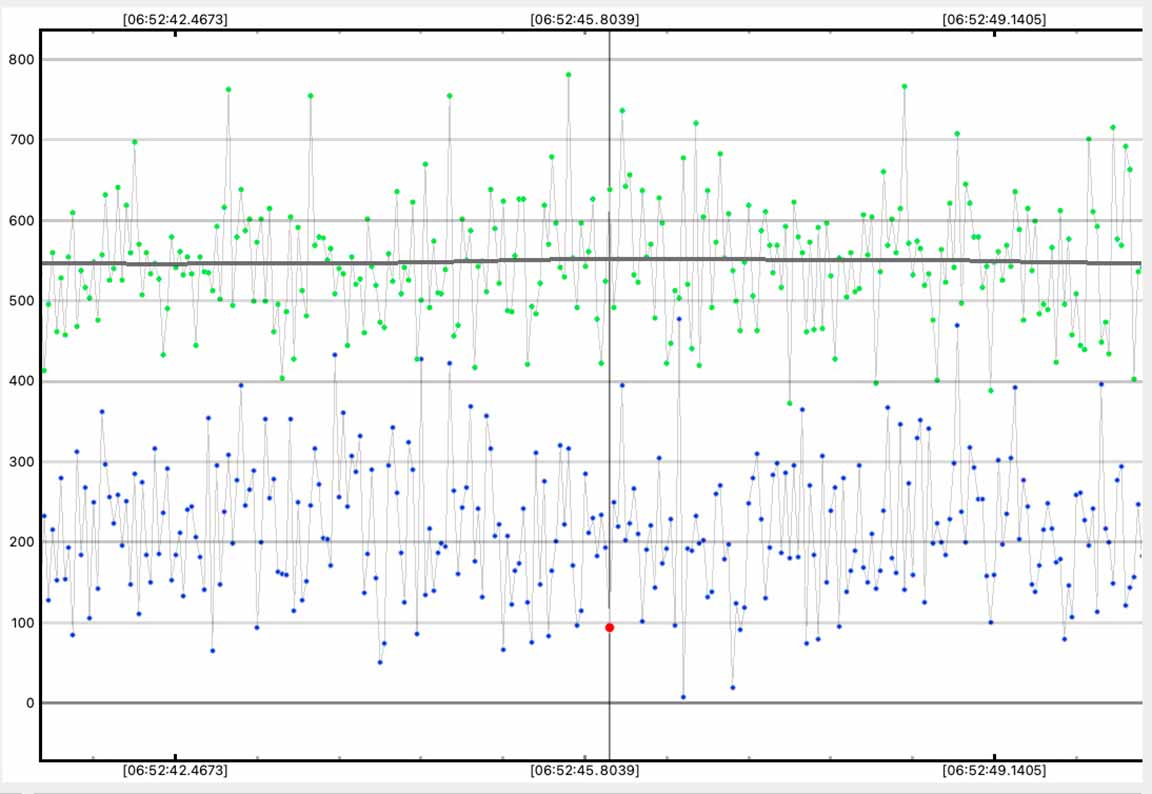The height and width of the screenshot is (794, 1152).
Task: Click the 700 label on the Y axis
Action: pos(20,140)
